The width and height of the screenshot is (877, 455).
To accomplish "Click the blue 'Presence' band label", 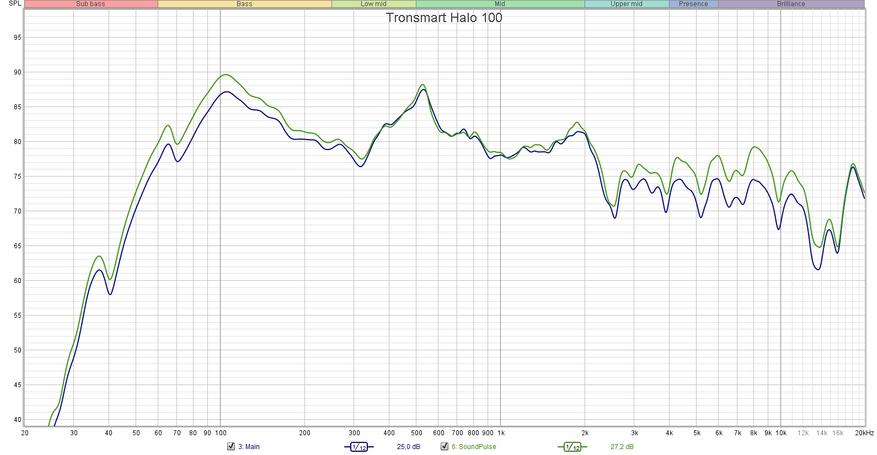I will tap(694, 4).
